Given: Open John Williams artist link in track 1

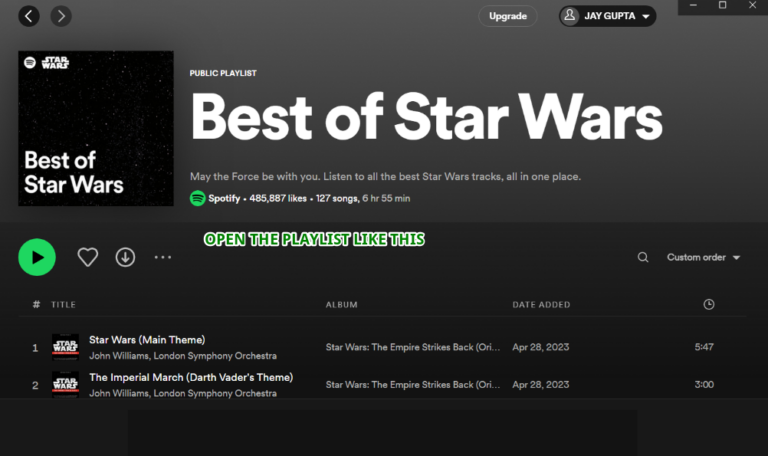Looking at the screenshot, I should coord(119,356).
